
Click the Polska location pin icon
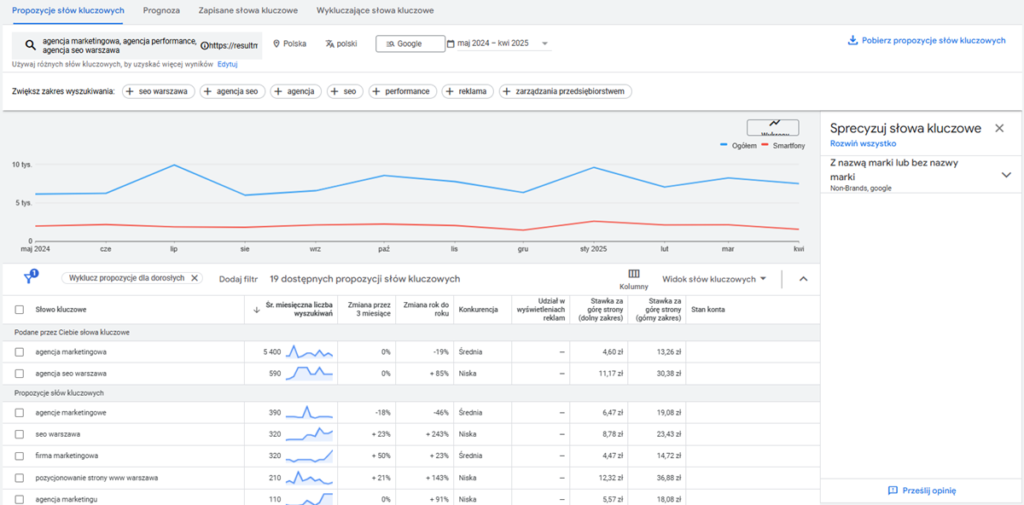(276, 44)
